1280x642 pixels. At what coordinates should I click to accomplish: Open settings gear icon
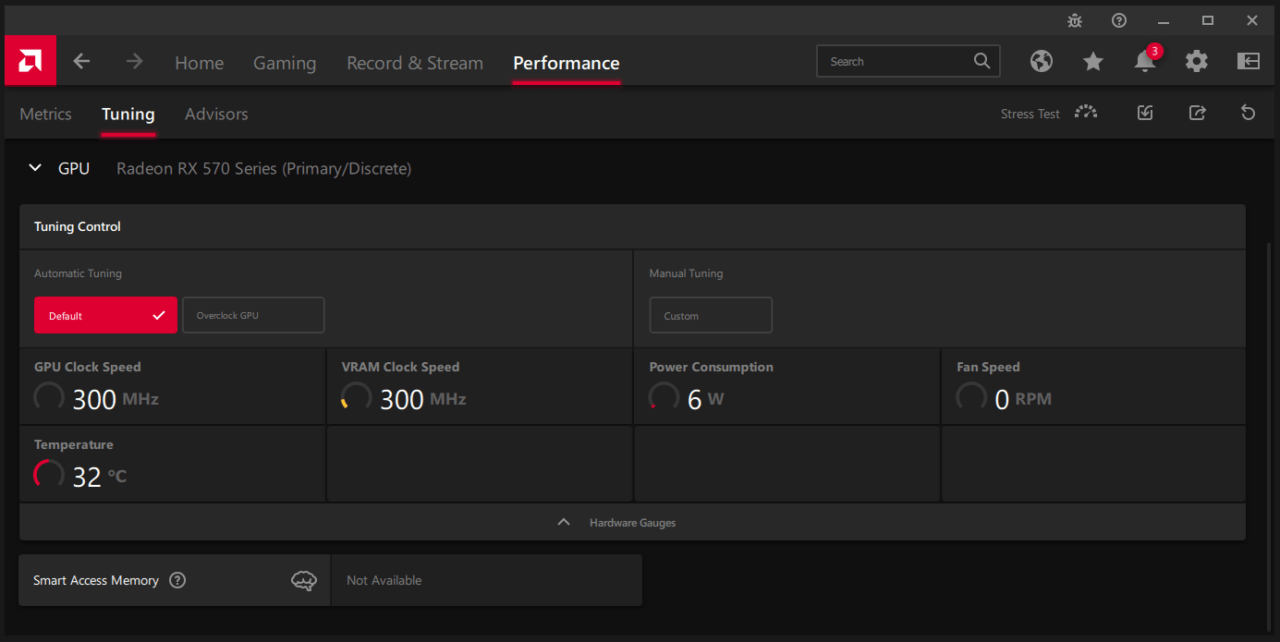[x=1196, y=62]
